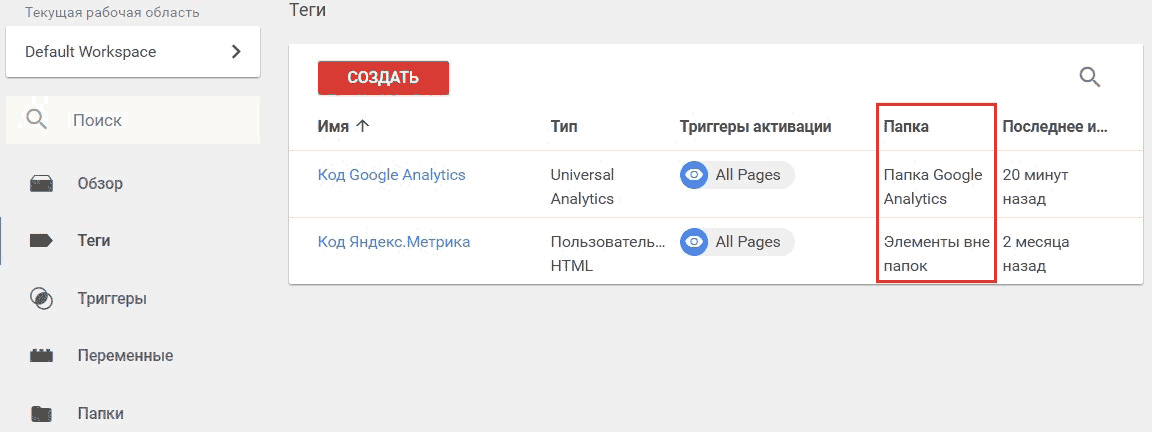Viewport: 1152px width, 432px height.
Task: Click the search magnifier icon in tags table
Action: coord(1090,77)
